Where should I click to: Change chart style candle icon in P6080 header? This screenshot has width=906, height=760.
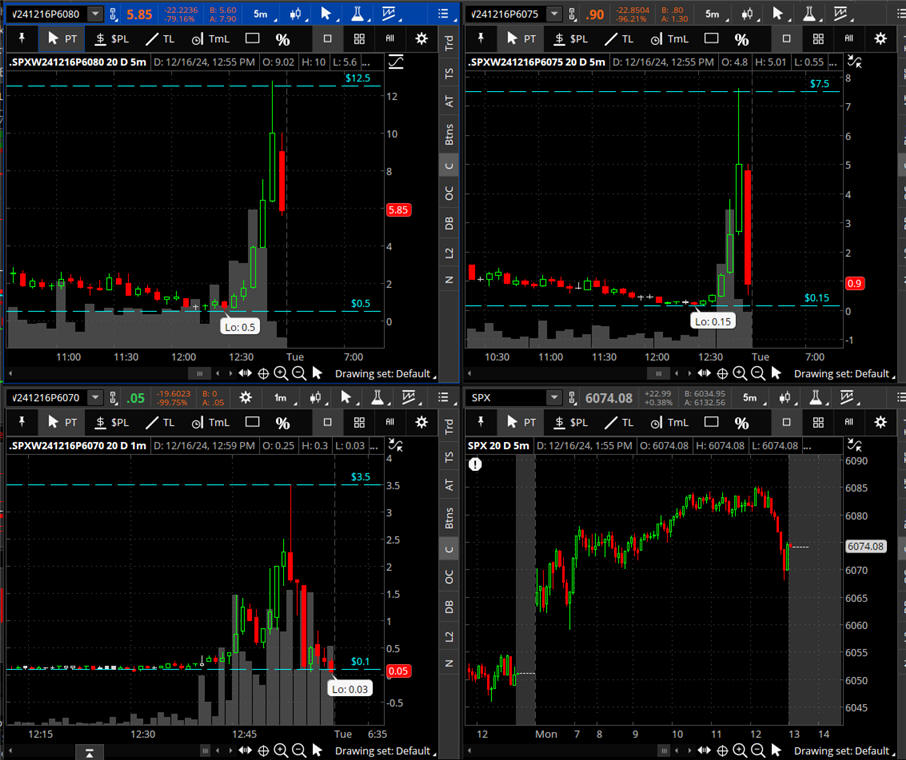(296, 14)
